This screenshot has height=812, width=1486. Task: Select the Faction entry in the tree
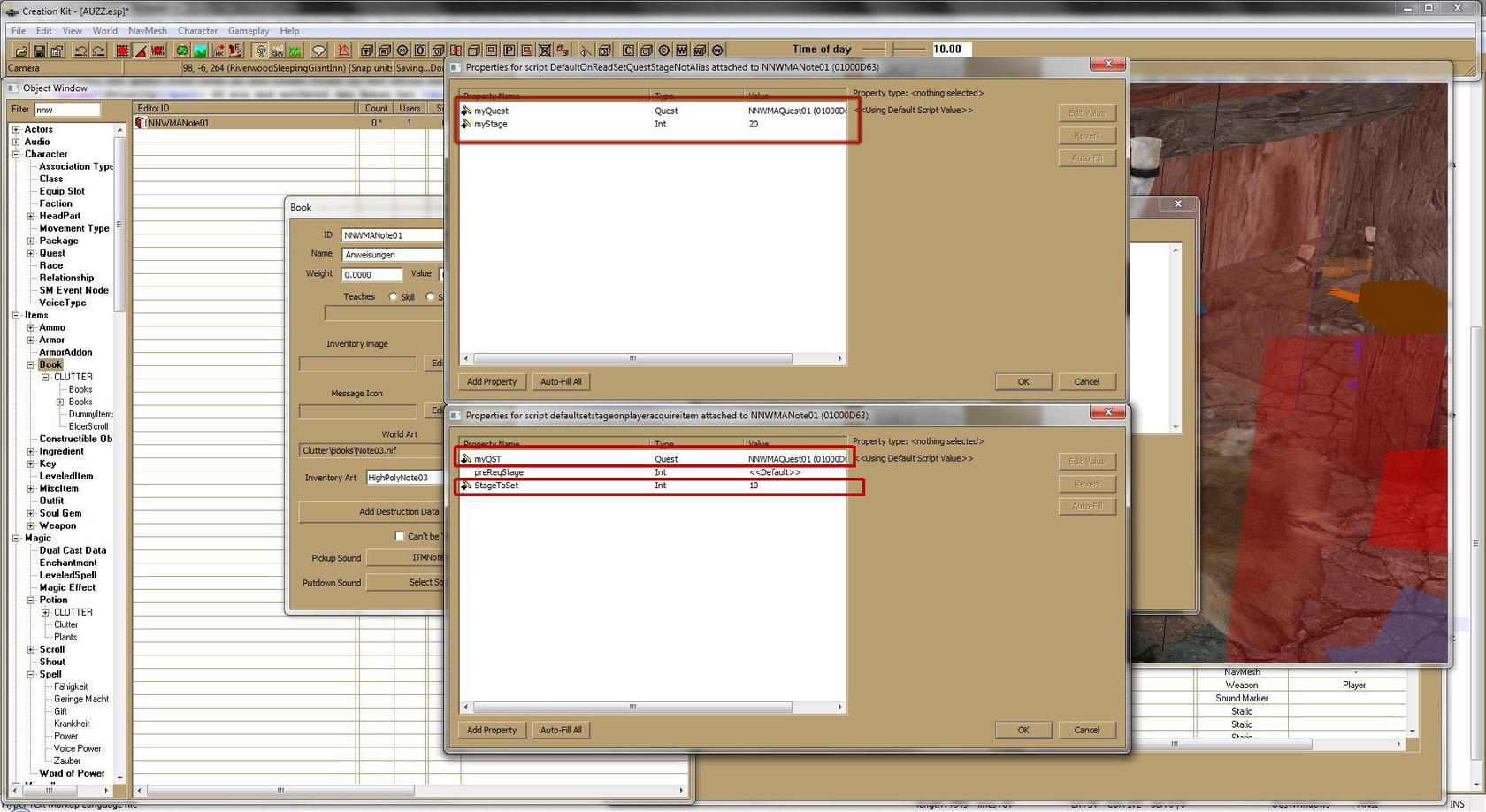point(56,203)
